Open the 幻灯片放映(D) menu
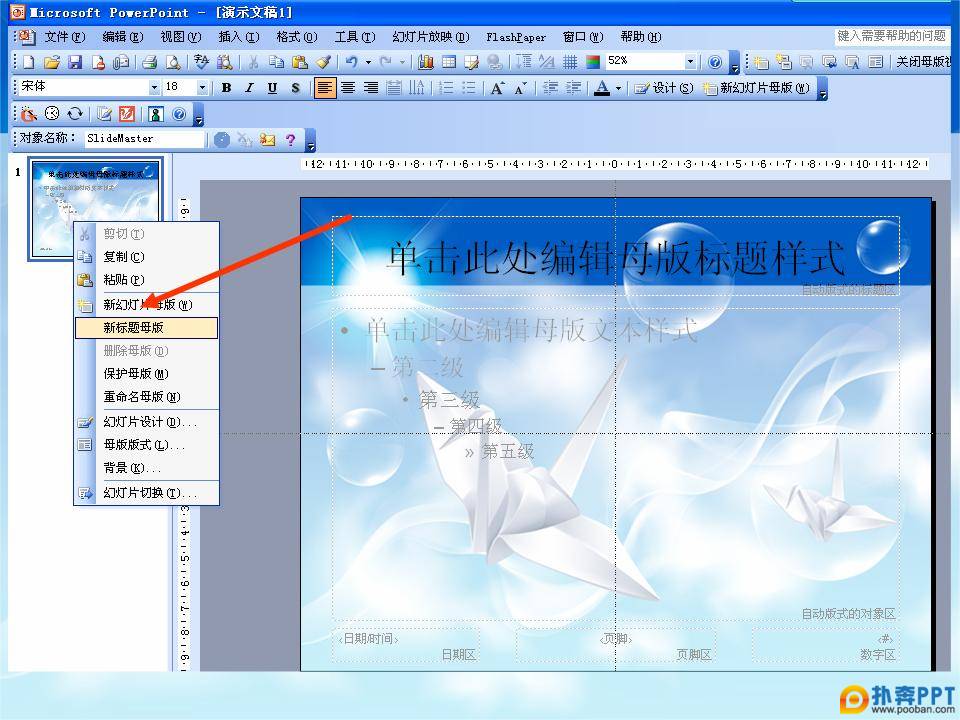This screenshot has height=720, width=960. (430, 37)
